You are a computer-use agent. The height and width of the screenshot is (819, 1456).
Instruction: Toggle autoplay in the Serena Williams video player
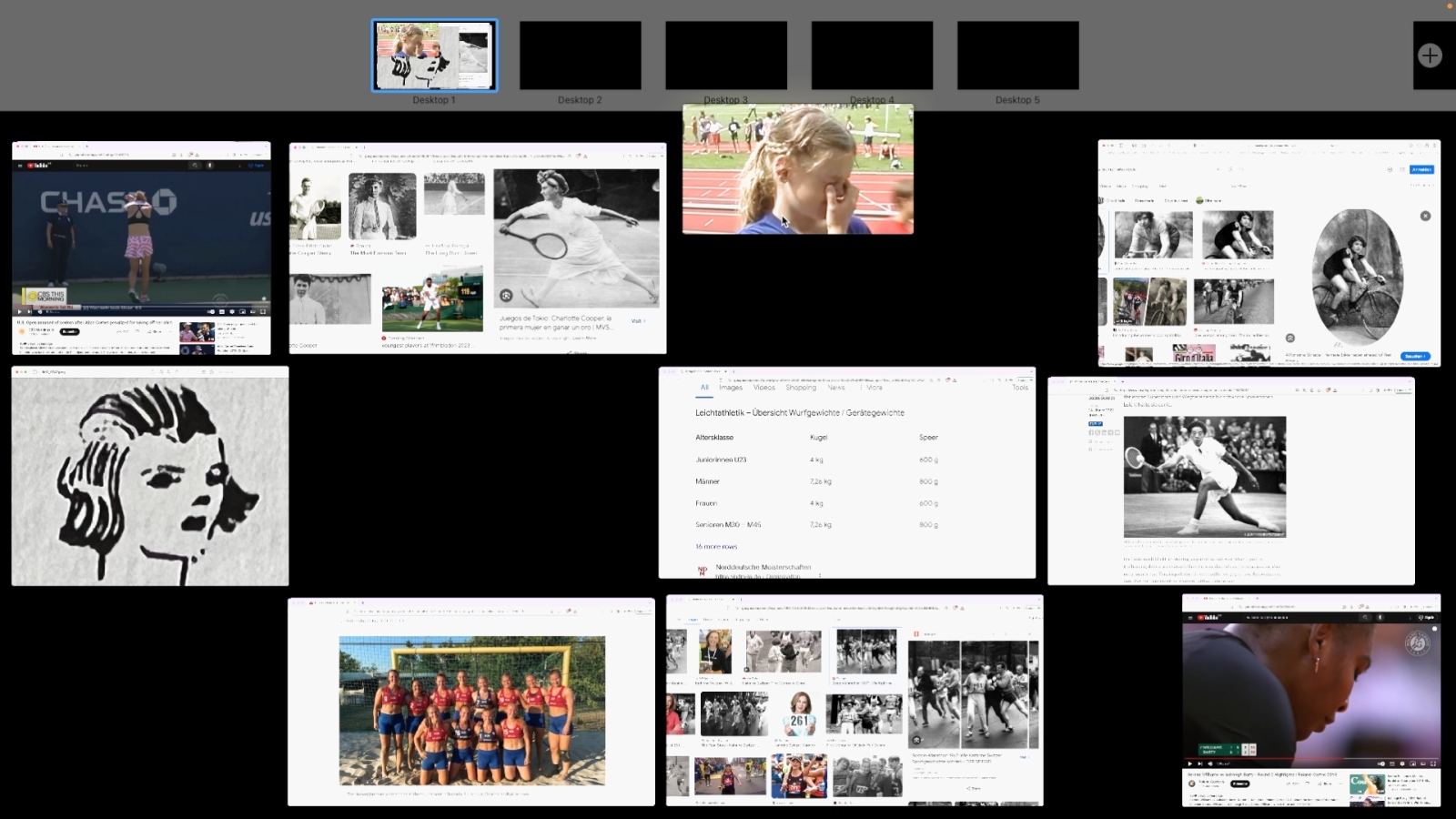1381,763
